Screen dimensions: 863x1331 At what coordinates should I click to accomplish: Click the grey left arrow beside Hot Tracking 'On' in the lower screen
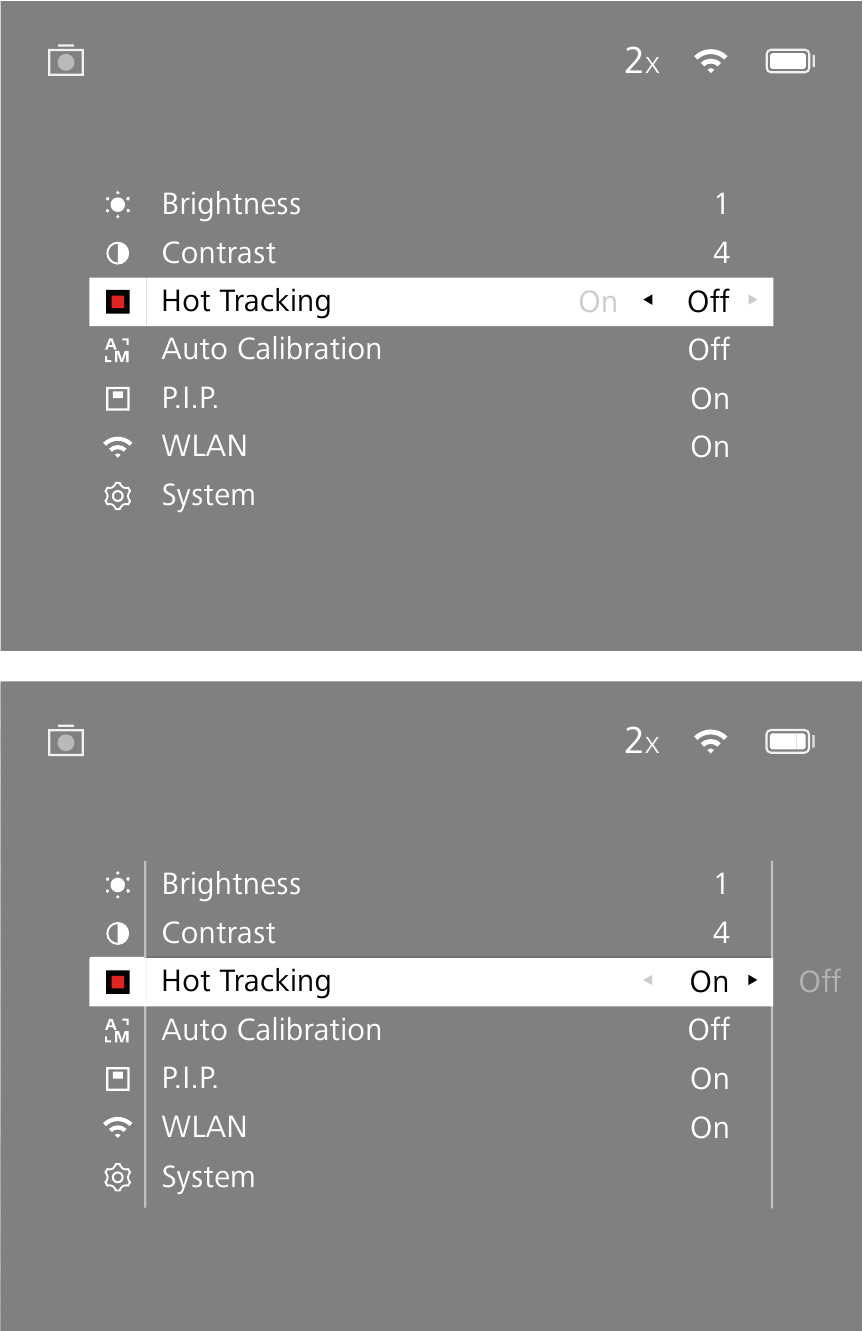click(648, 980)
